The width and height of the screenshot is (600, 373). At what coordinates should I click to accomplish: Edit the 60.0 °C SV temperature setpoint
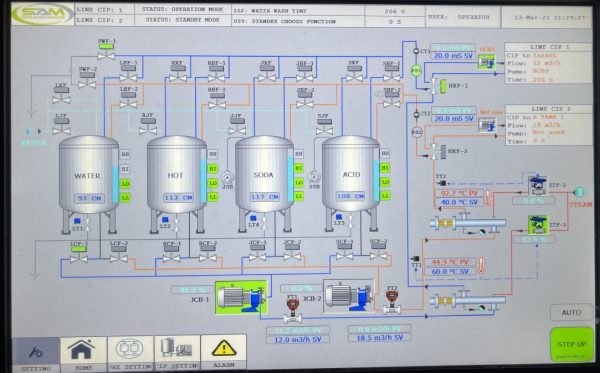point(450,272)
